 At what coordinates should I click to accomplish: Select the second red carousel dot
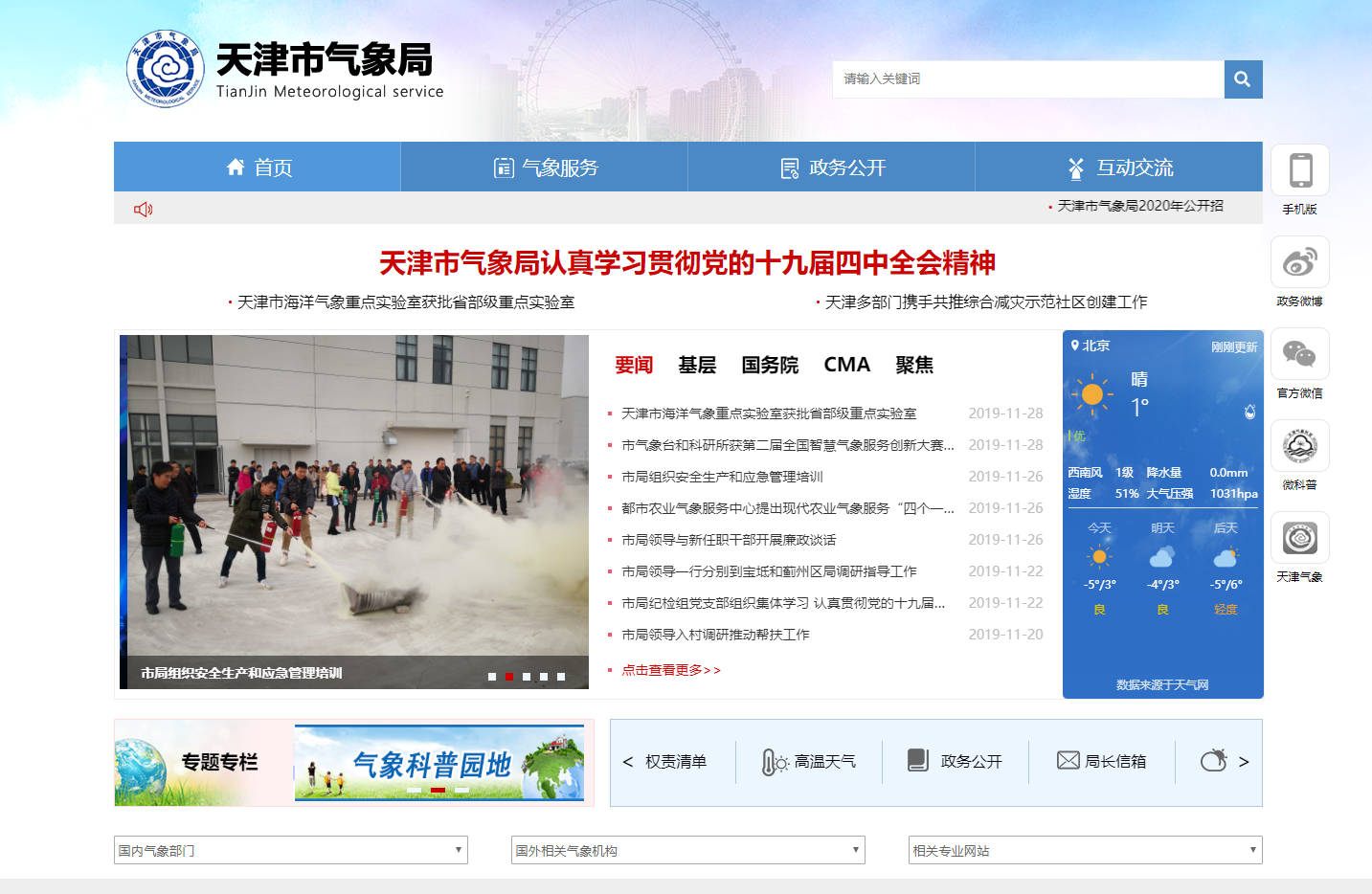coord(509,677)
